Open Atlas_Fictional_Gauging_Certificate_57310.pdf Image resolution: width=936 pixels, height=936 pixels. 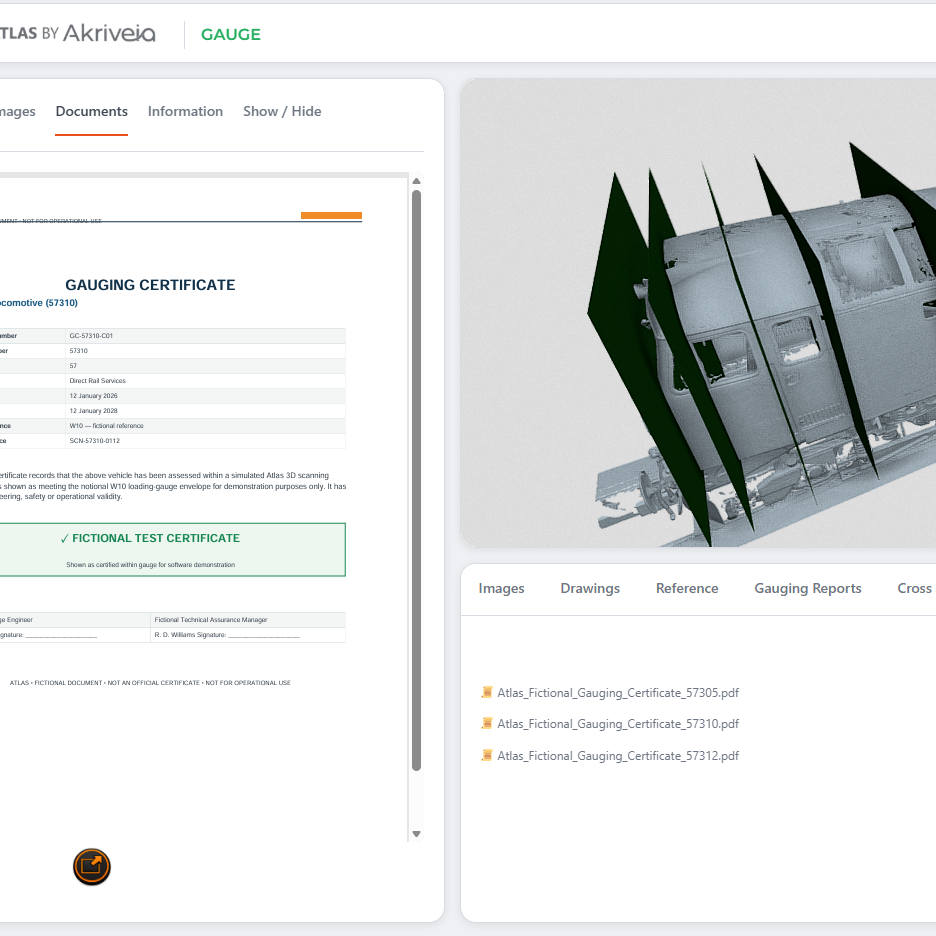(618, 724)
